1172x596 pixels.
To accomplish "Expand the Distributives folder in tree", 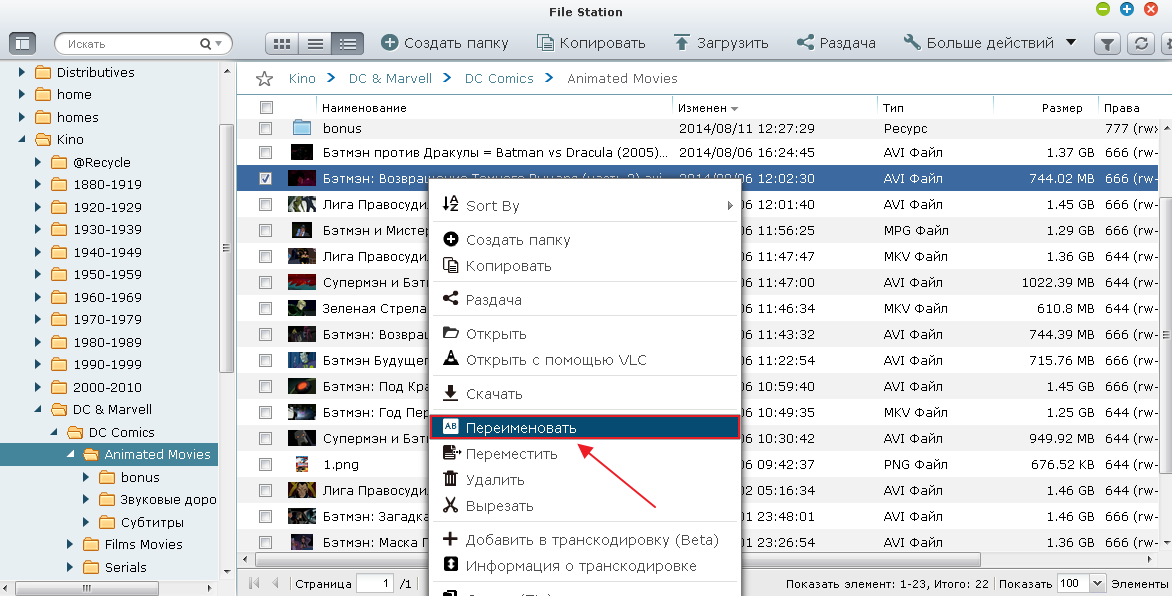I will (22, 73).
